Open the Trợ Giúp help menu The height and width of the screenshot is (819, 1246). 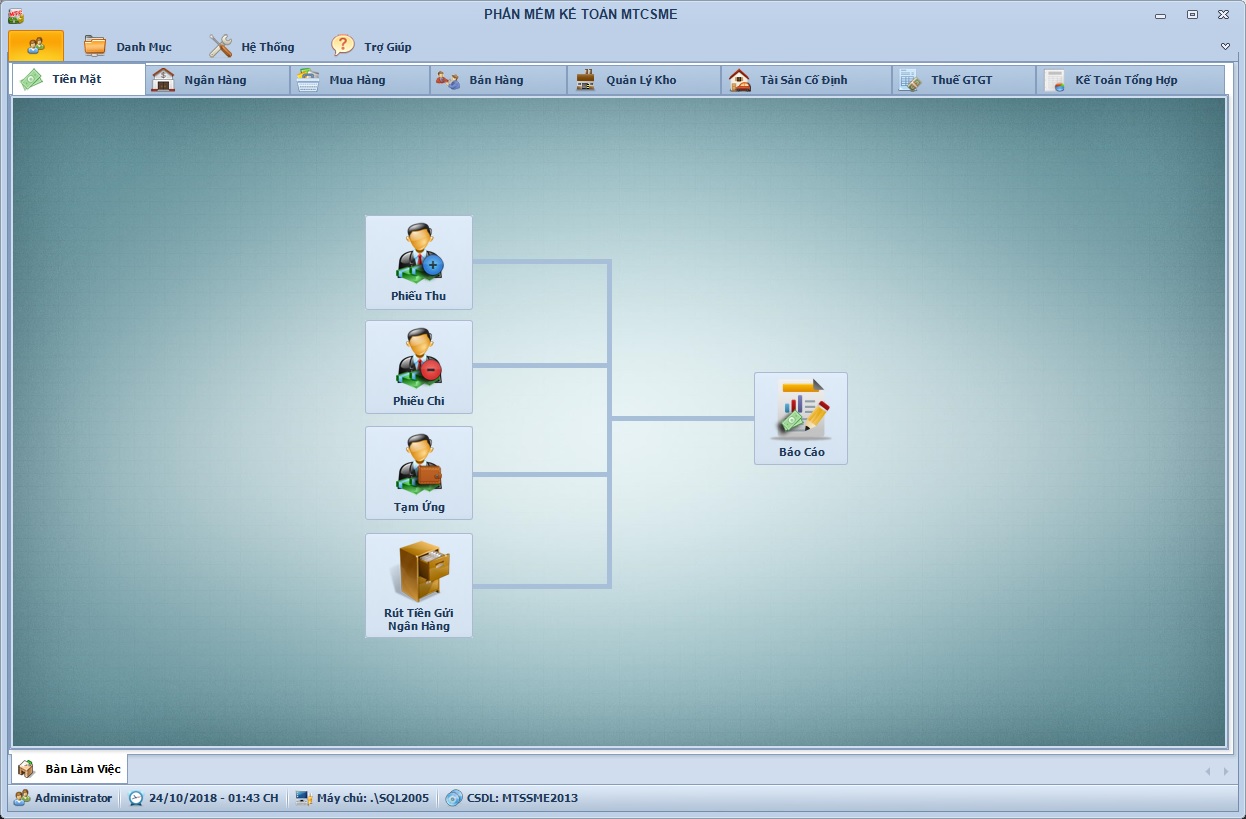click(372, 46)
